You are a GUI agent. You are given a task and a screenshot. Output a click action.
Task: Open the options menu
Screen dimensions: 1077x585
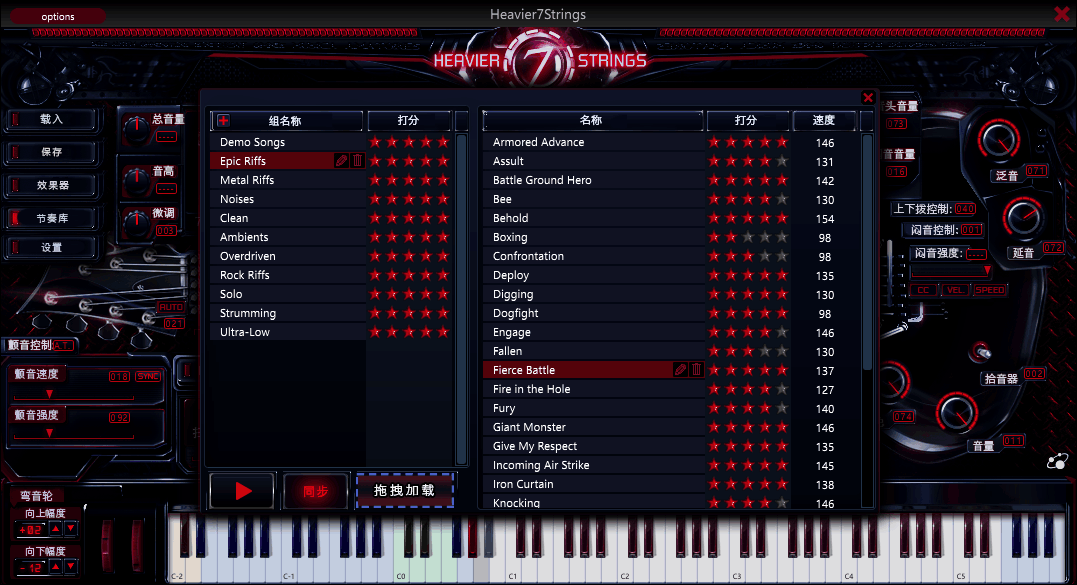coord(58,16)
